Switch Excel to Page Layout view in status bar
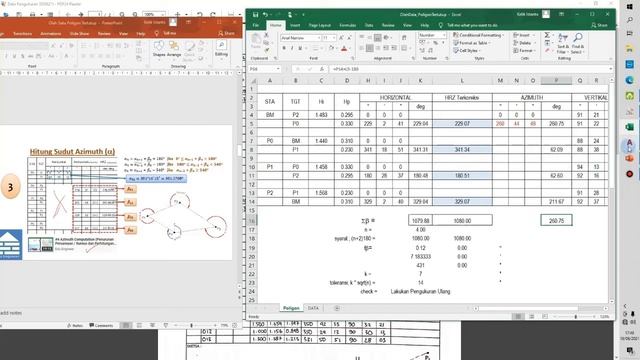Screen dimensions: 640x360 click(531, 316)
